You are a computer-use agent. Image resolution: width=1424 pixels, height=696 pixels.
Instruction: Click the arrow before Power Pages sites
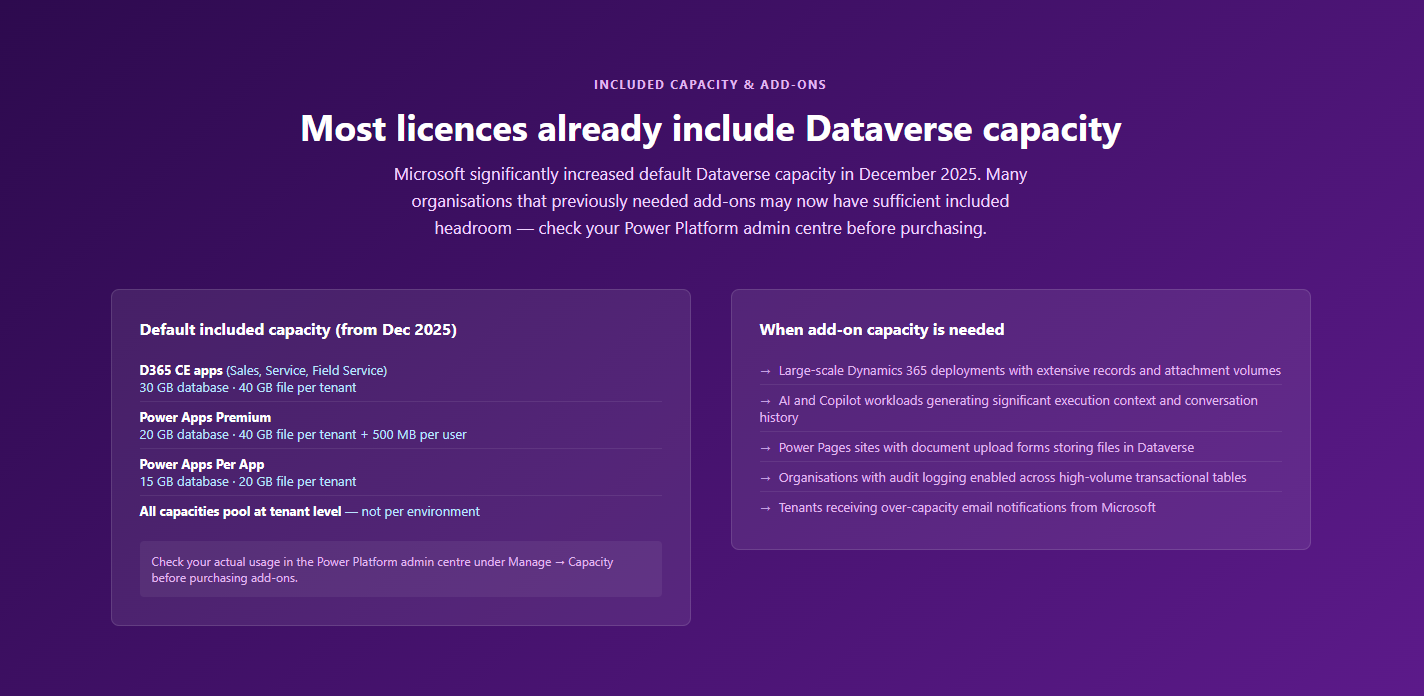[765, 448]
